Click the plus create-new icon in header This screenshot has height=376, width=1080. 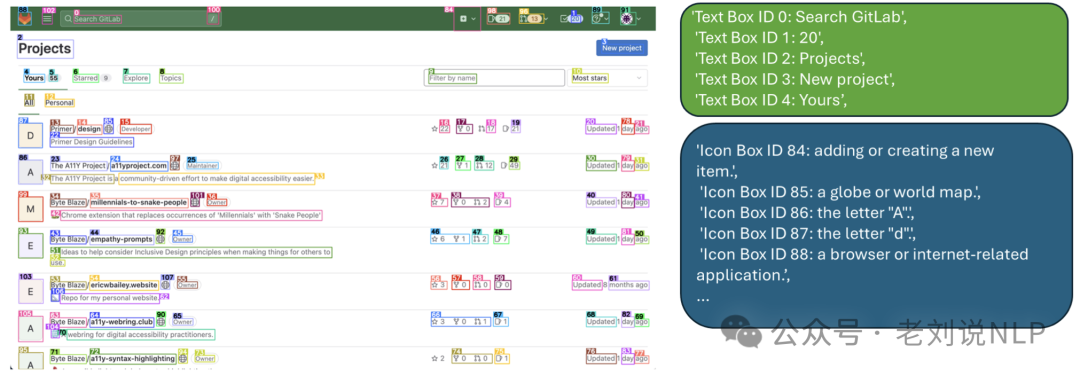click(464, 19)
